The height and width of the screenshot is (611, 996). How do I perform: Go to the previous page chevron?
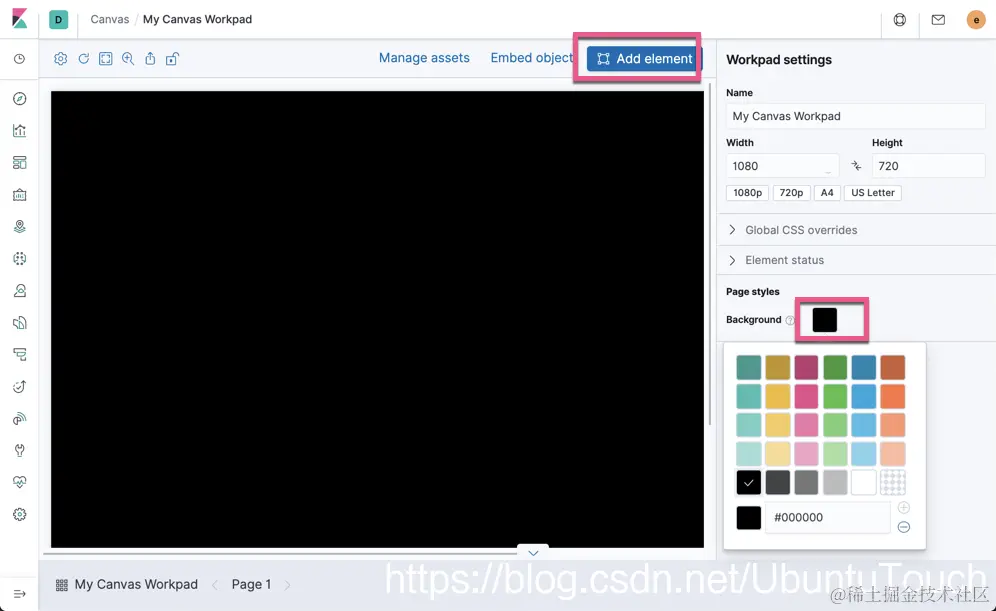[x=215, y=584]
